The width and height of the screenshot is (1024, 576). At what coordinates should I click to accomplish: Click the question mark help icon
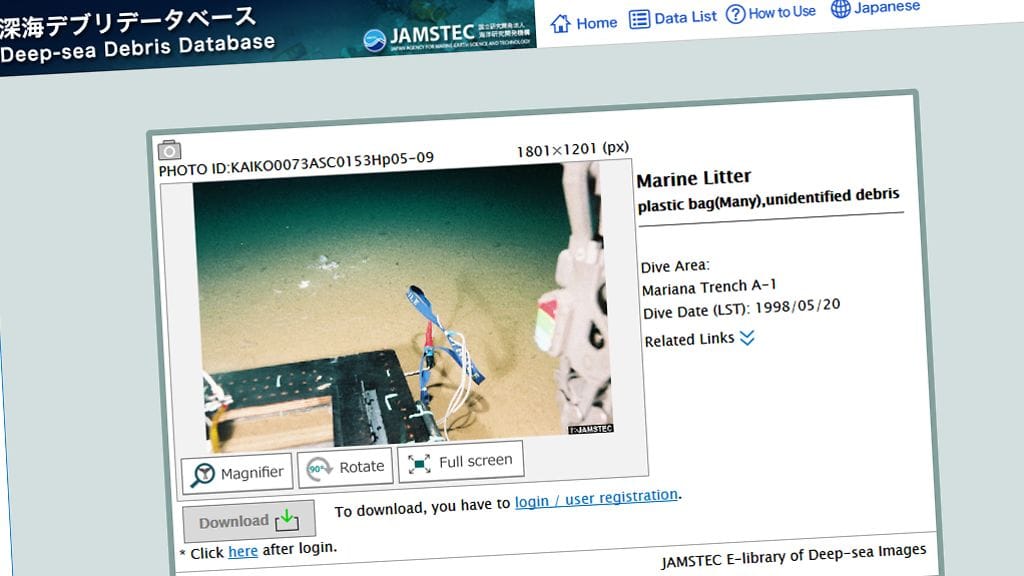pos(735,14)
